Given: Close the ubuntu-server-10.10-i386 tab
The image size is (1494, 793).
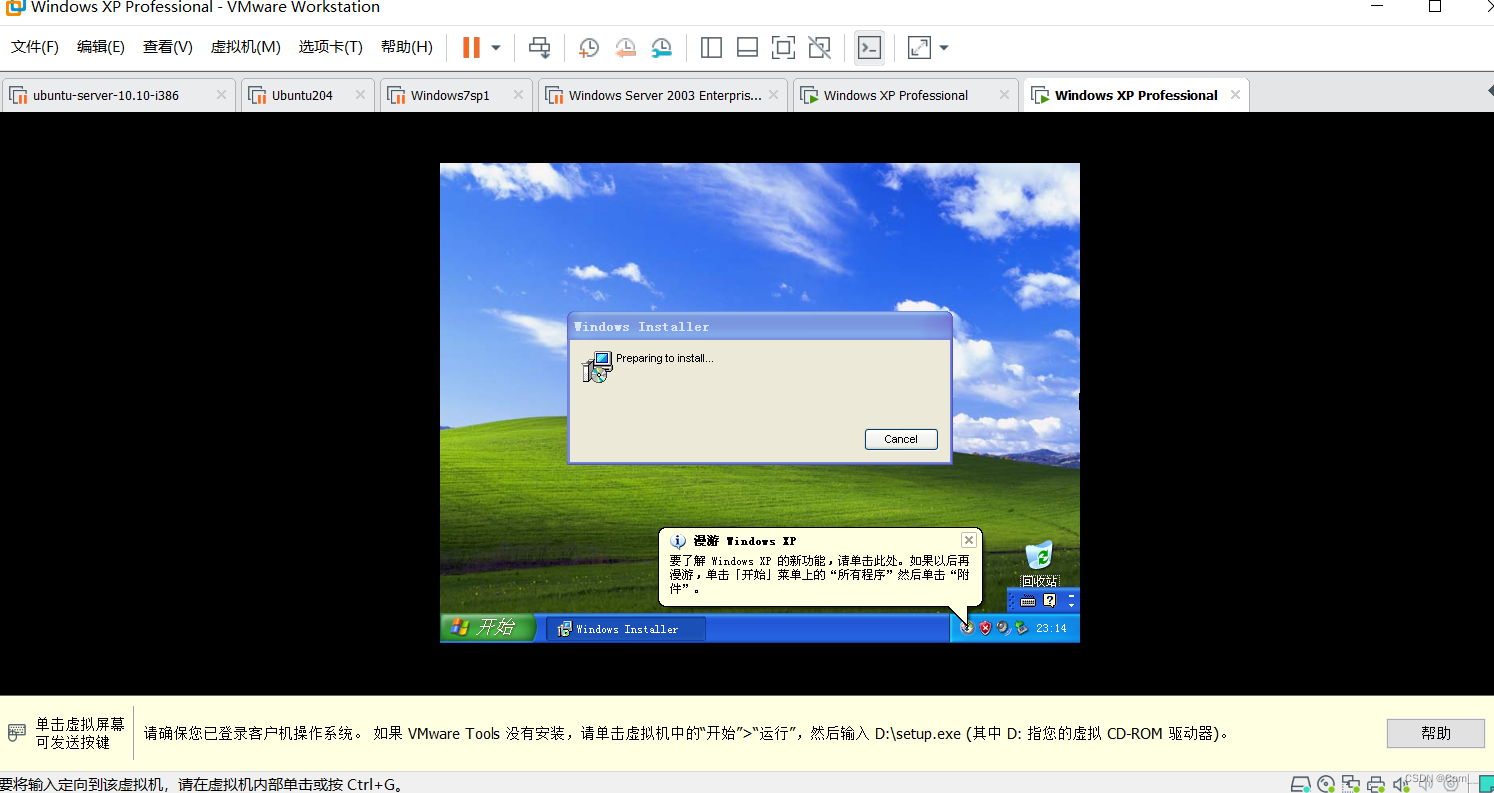Looking at the screenshot, I should coord(221,95).
